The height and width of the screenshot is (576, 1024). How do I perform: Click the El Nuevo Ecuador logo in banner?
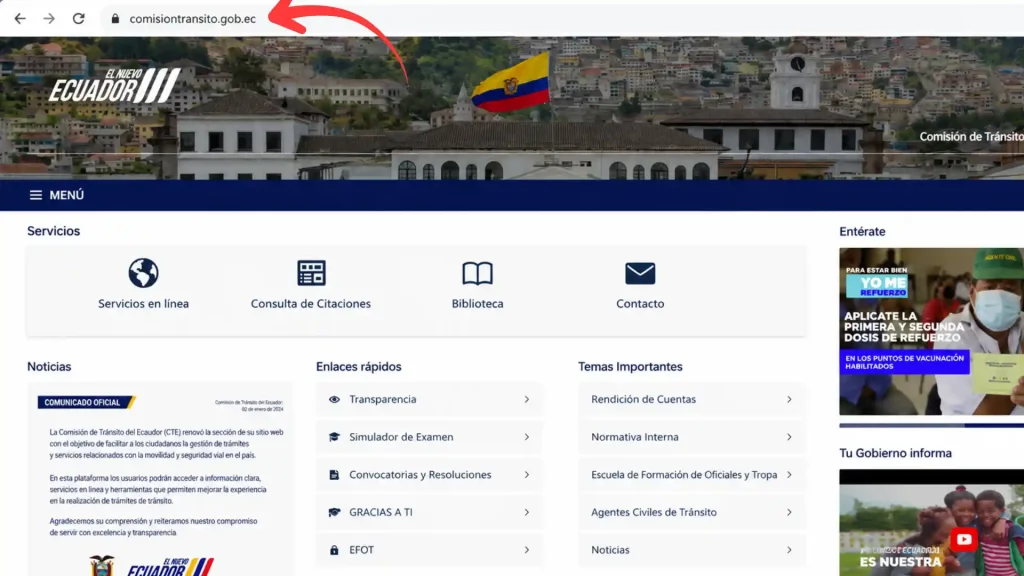pyautogui.click(x=114, y=86)
